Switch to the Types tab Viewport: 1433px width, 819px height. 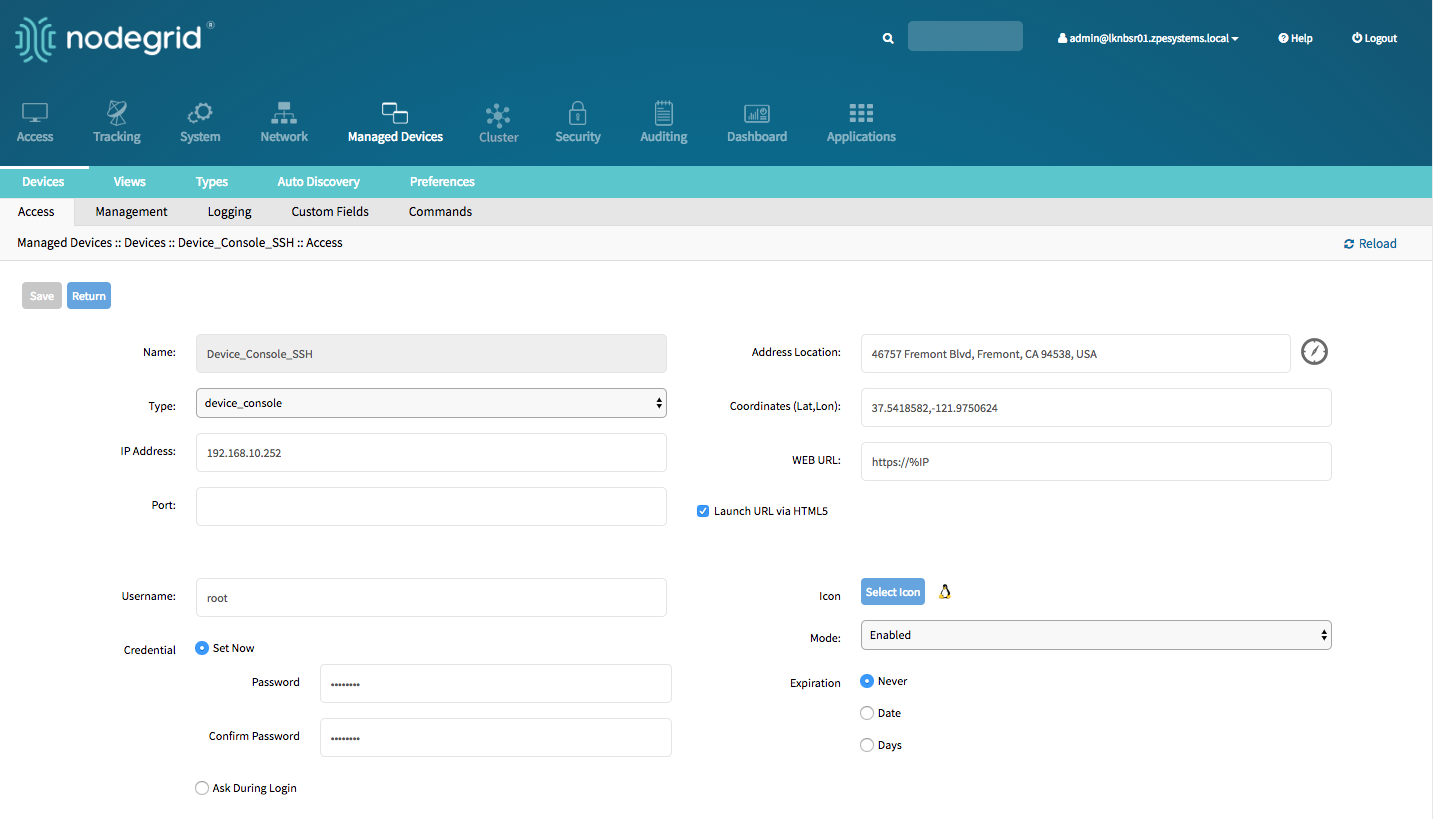click(212, 182)
